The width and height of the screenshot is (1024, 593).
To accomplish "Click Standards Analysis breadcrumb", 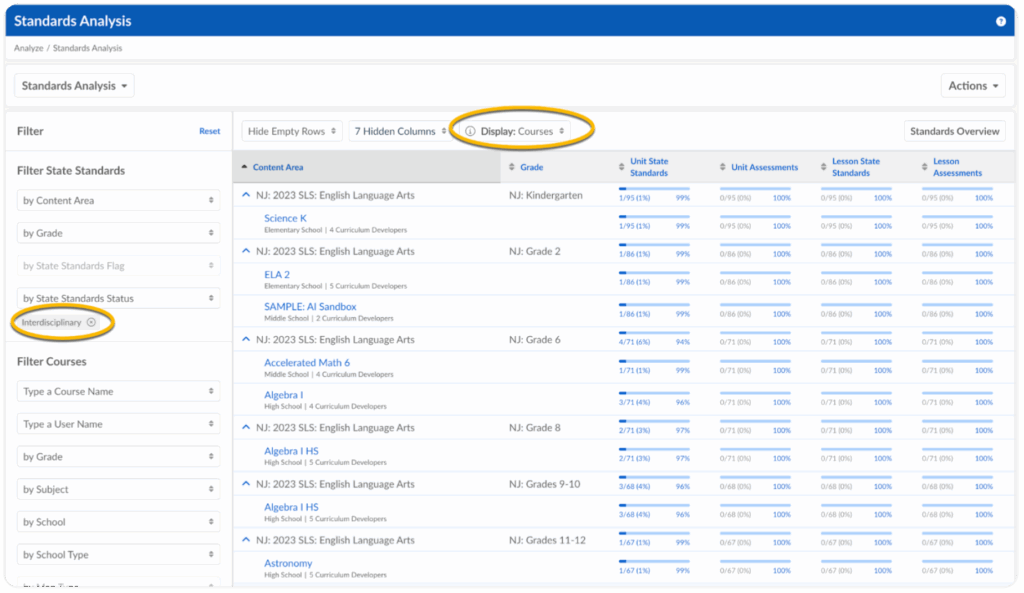I will point(88,48).
